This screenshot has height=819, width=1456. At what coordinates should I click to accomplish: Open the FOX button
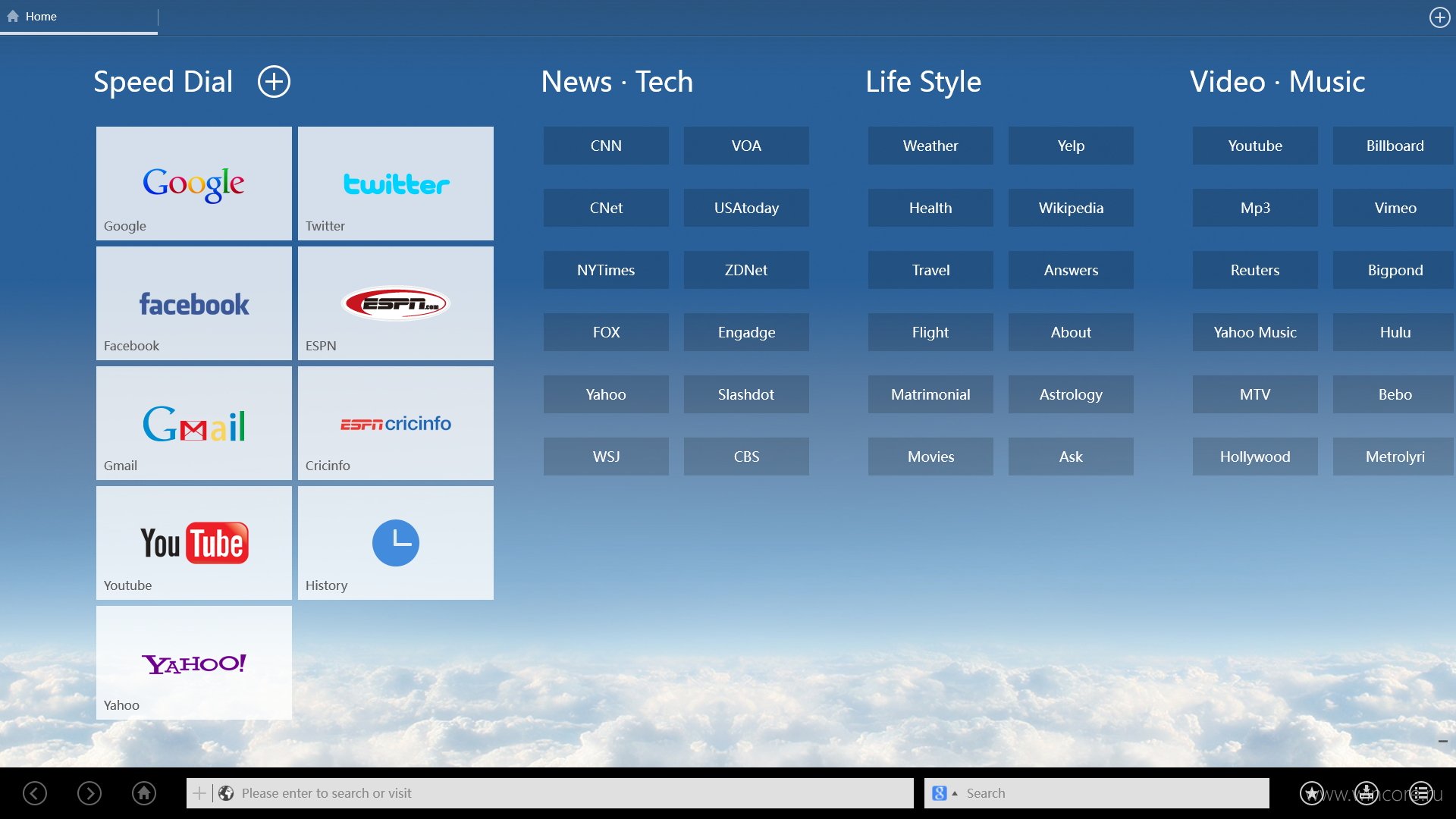606,332
